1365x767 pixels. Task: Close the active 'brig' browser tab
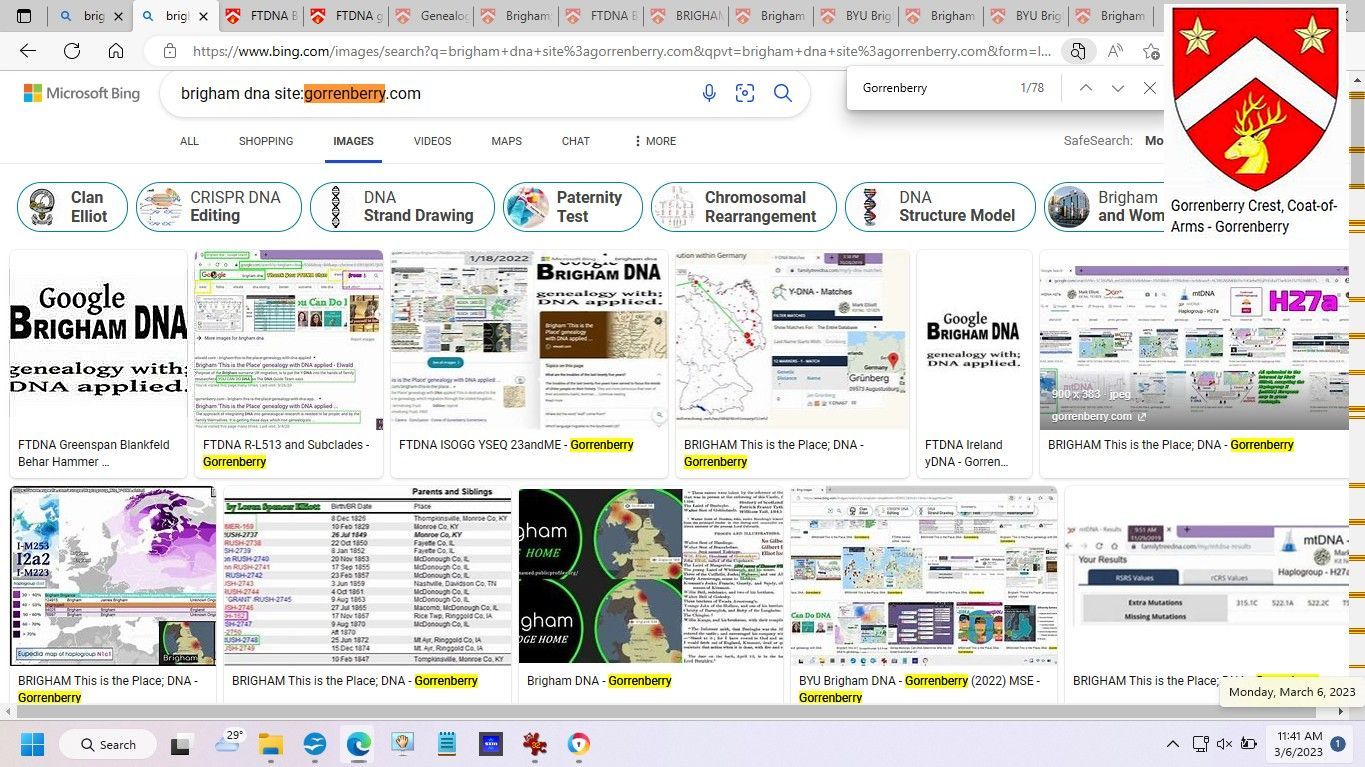(202, 16)
